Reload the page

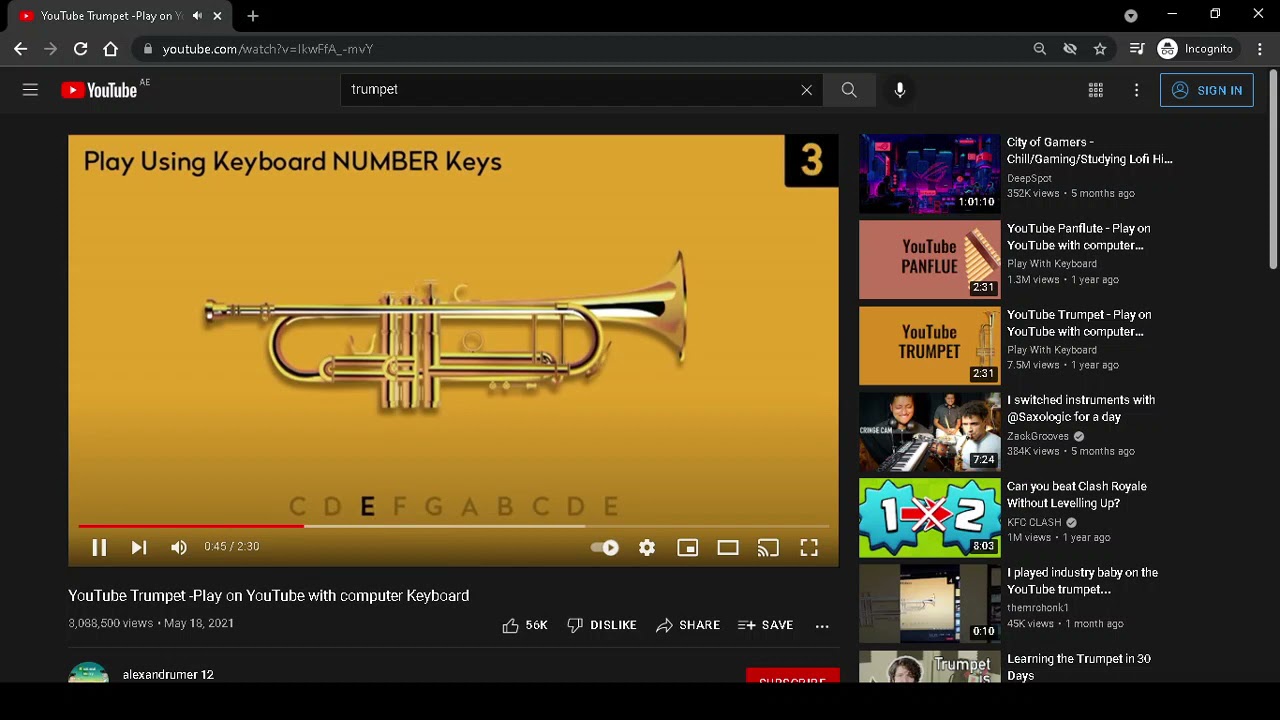click(x=81, y=49)
